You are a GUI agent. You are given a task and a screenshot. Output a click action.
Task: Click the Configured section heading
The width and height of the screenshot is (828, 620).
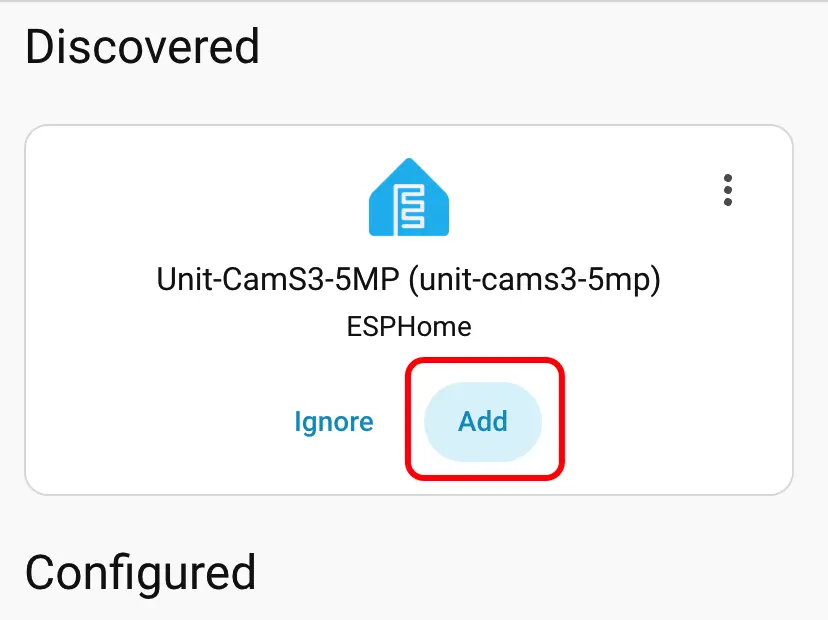coord(141,572)
